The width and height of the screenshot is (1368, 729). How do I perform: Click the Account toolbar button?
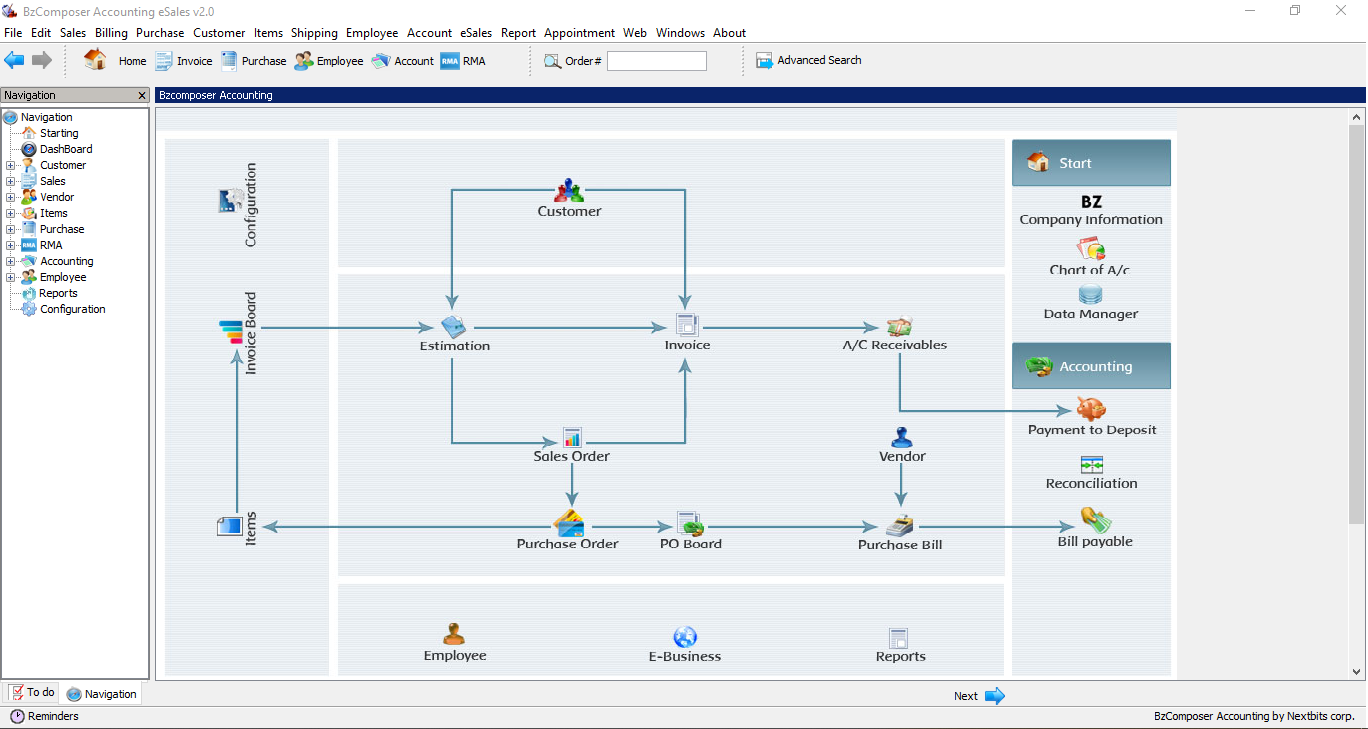coord(402,60)
